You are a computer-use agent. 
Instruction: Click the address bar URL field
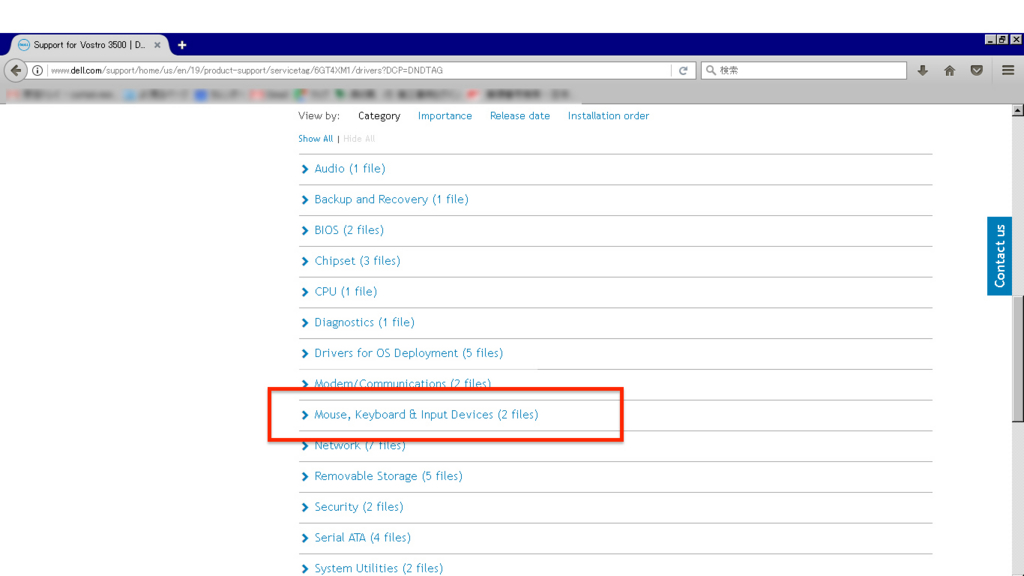[x=359, y=71]
